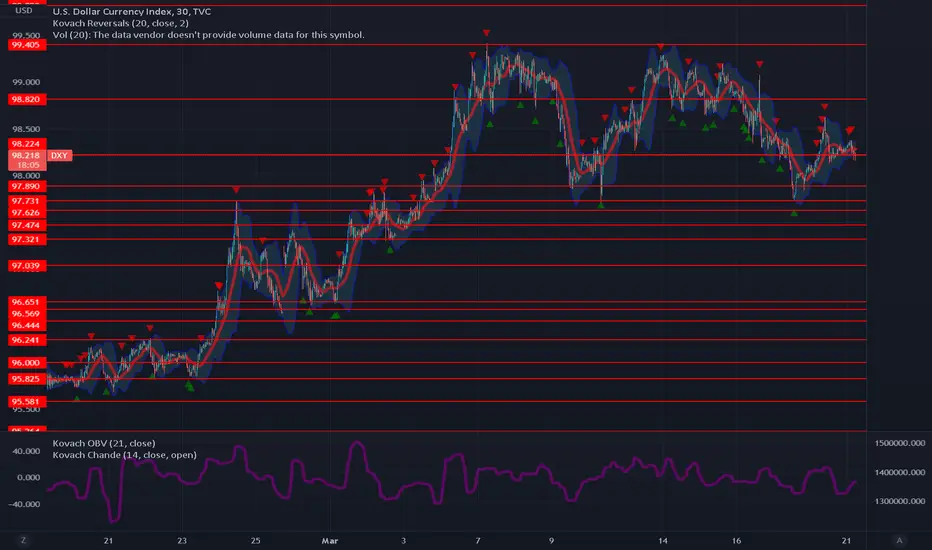The image size is (932, 550).
Task: Click the 96.651 price level label
Action: click(26, 302)
